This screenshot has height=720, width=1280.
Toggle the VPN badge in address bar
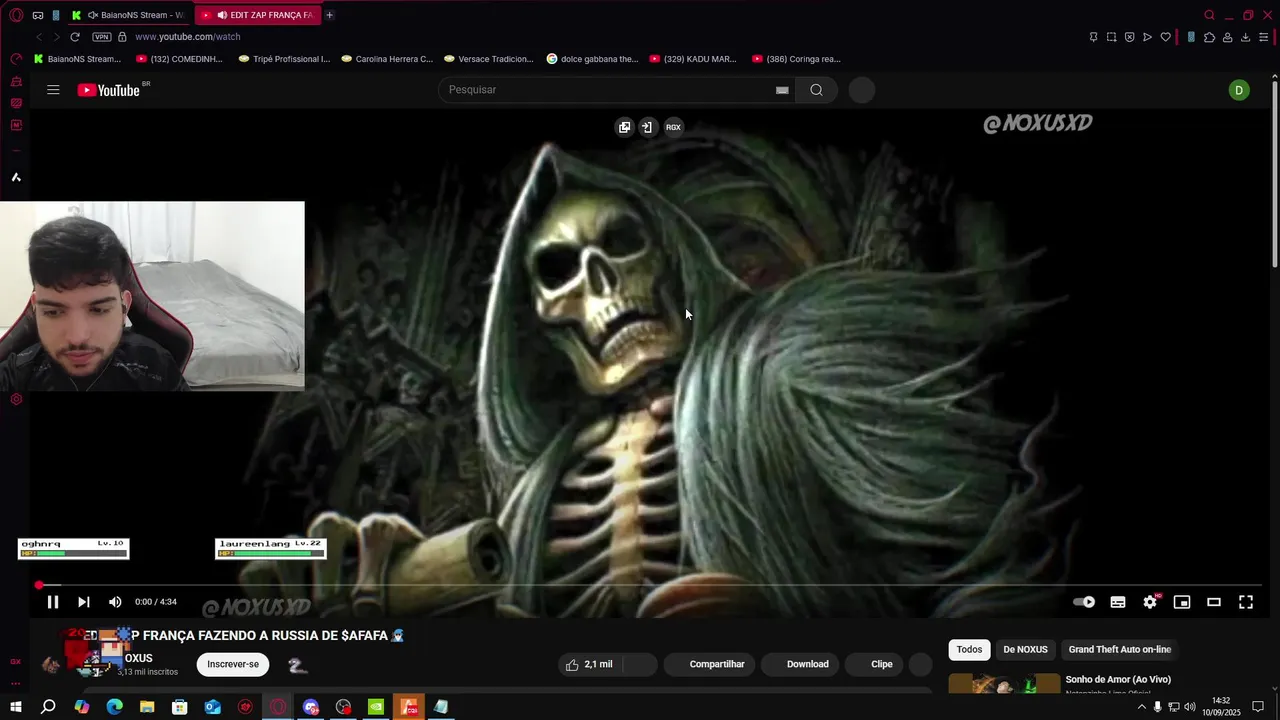point(102,37)
